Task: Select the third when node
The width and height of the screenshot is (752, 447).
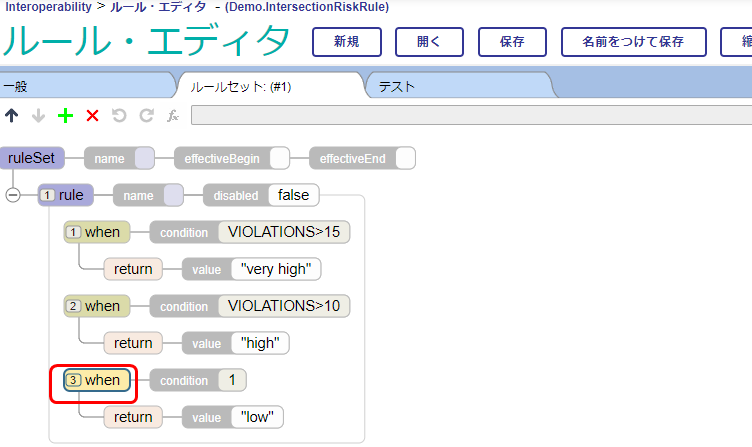Action: (x=93, y=380)
